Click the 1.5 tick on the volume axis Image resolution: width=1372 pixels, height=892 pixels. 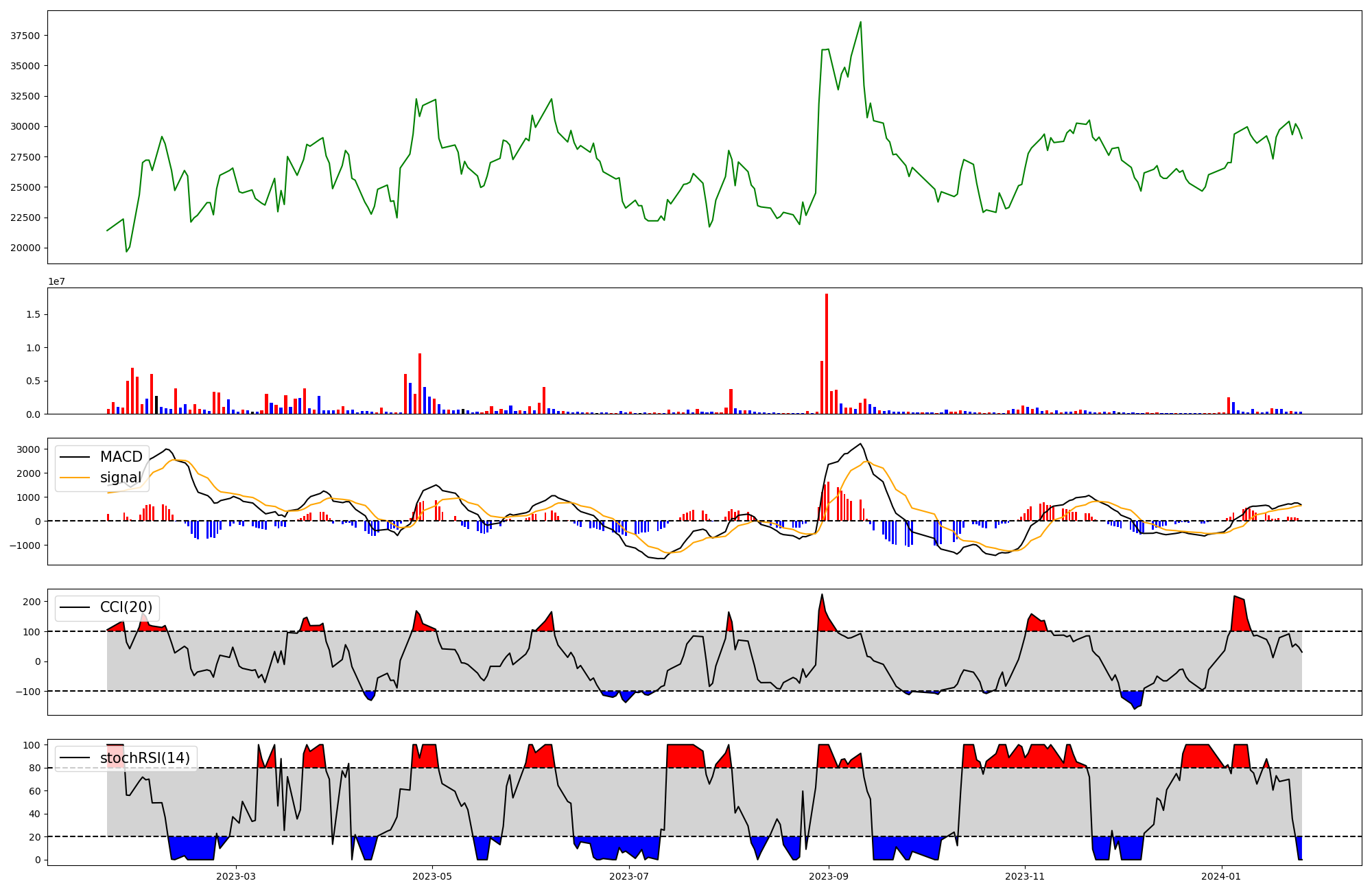pos(33,314)
